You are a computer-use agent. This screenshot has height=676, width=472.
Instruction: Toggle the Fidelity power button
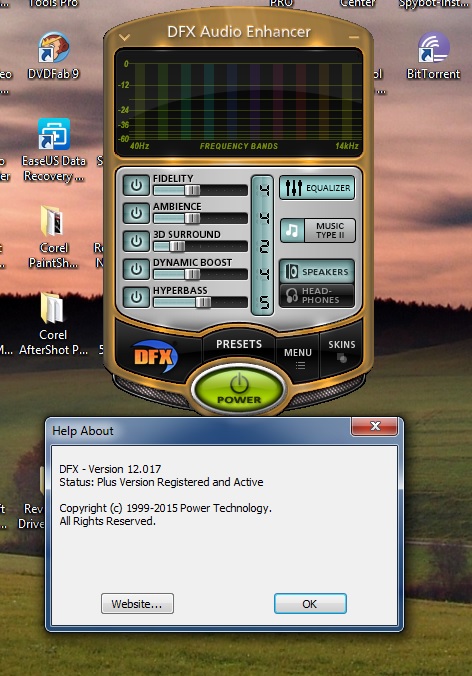[x=136, y=185]
